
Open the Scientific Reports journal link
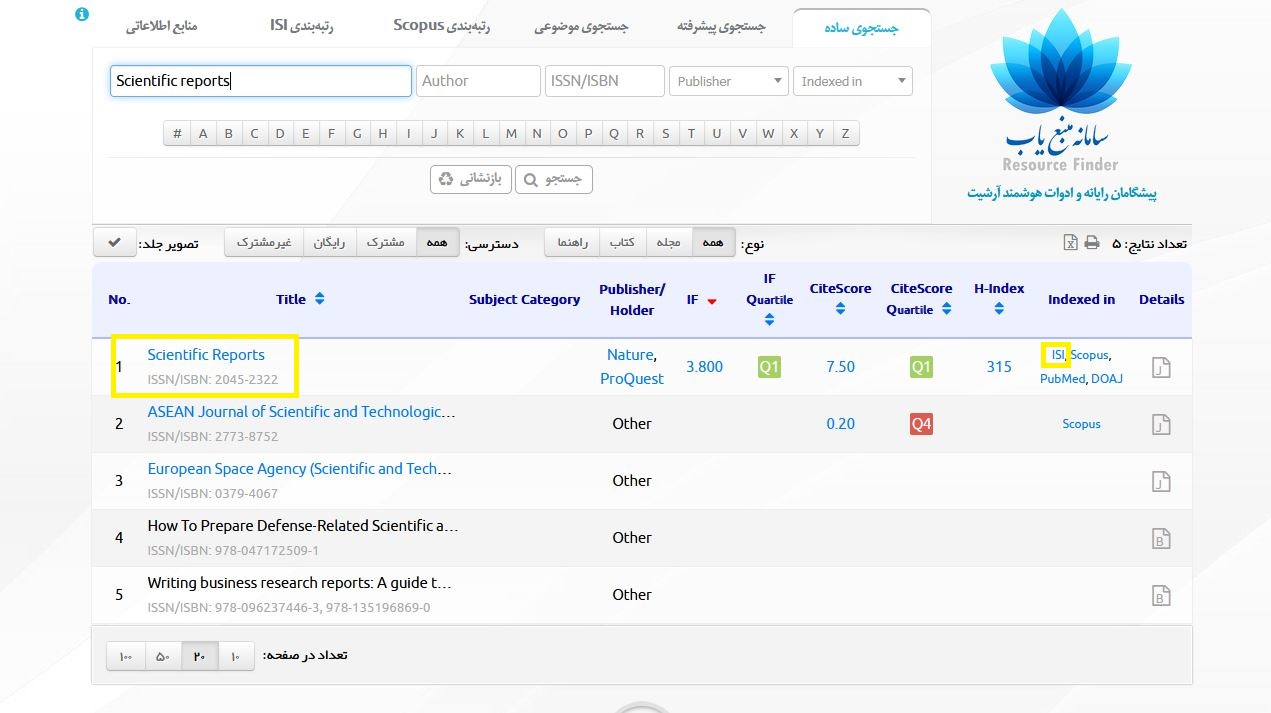(206, 354)
